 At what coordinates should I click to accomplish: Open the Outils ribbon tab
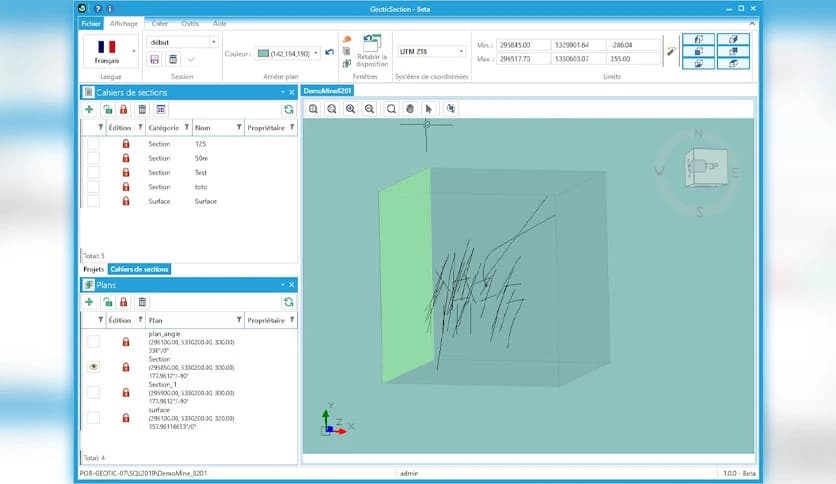(190, 22)
